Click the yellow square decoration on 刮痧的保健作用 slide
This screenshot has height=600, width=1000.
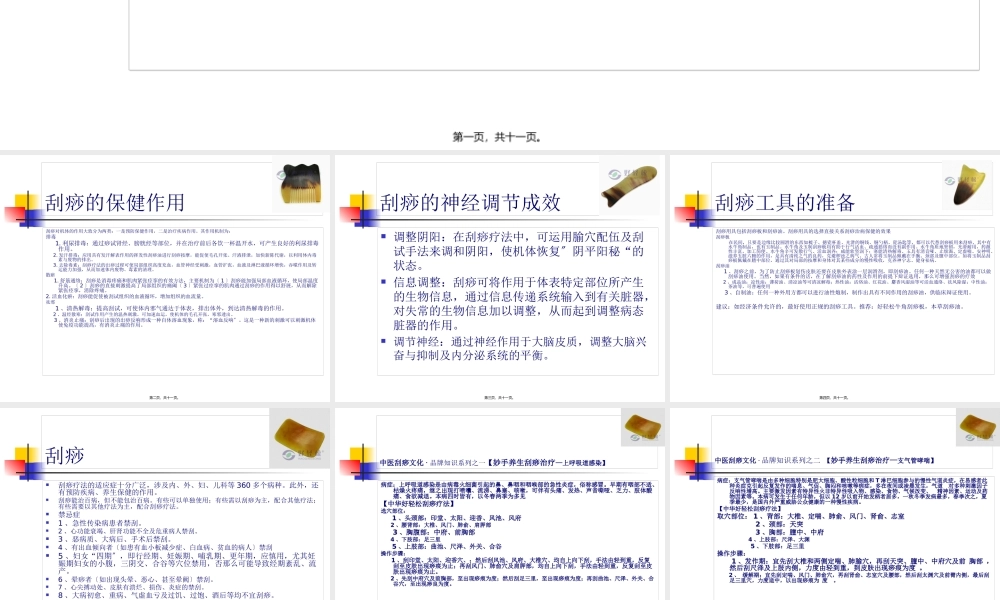click(22, 201)
